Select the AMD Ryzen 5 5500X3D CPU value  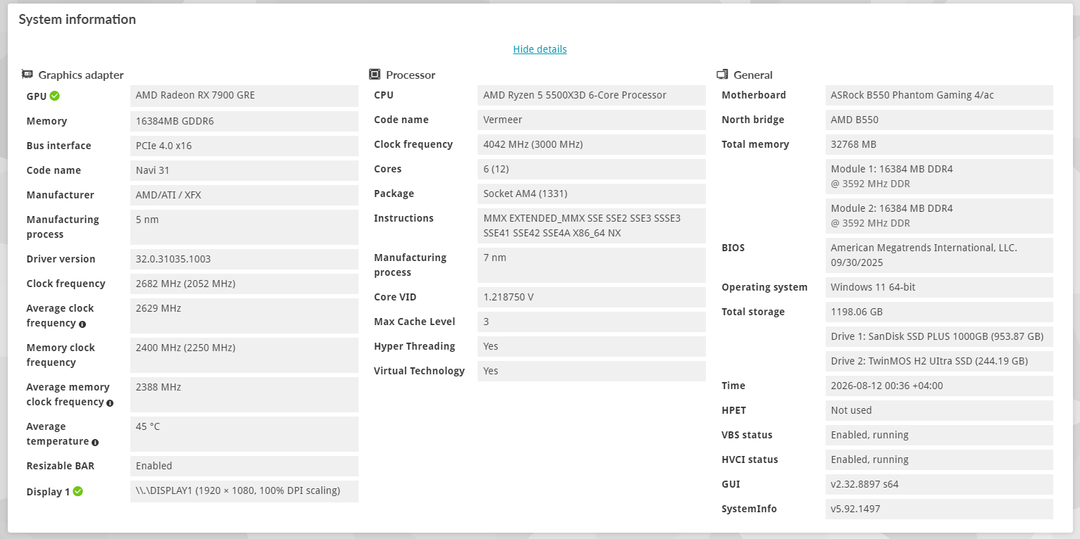click(x=592, y=95)
